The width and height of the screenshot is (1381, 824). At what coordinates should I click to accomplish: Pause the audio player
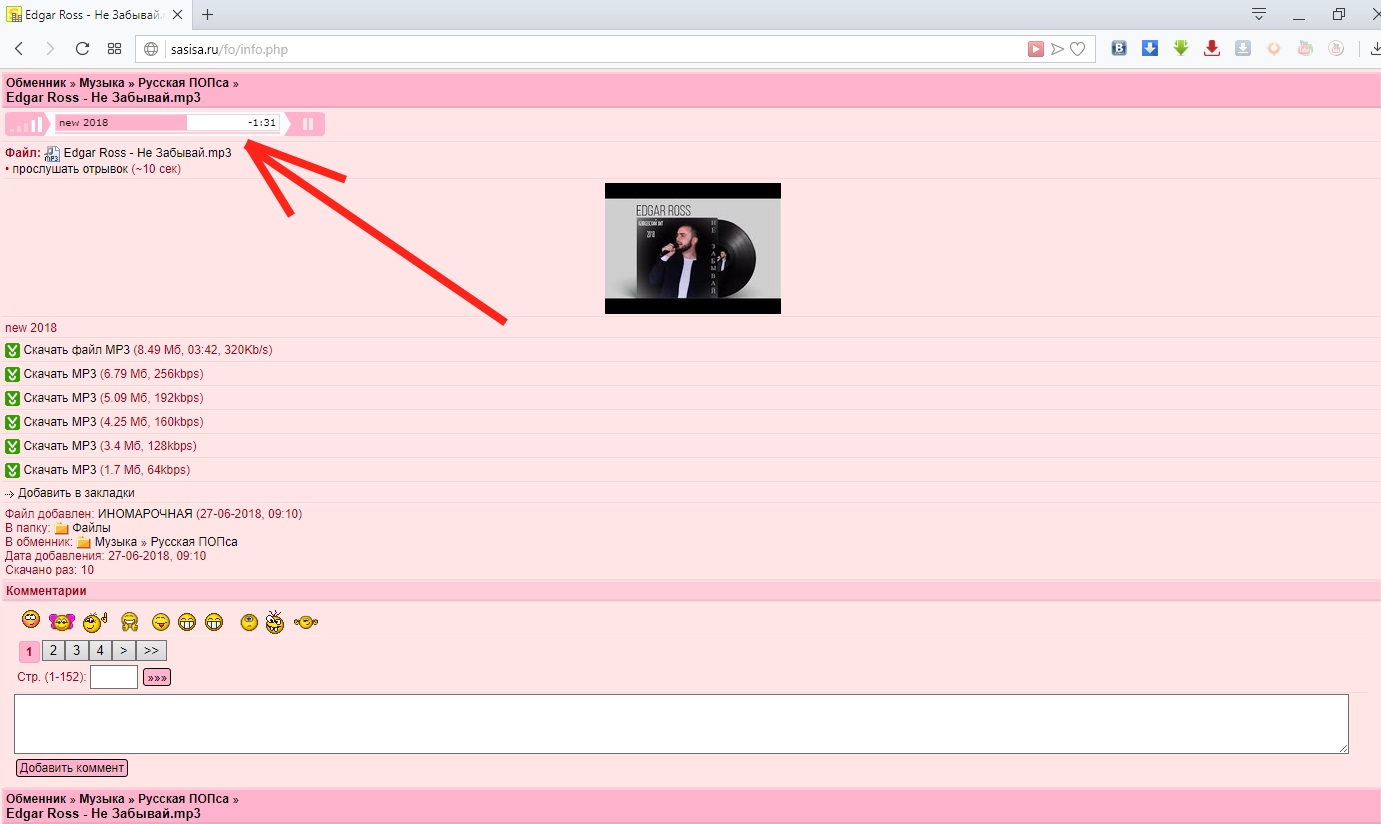[308, 124]
